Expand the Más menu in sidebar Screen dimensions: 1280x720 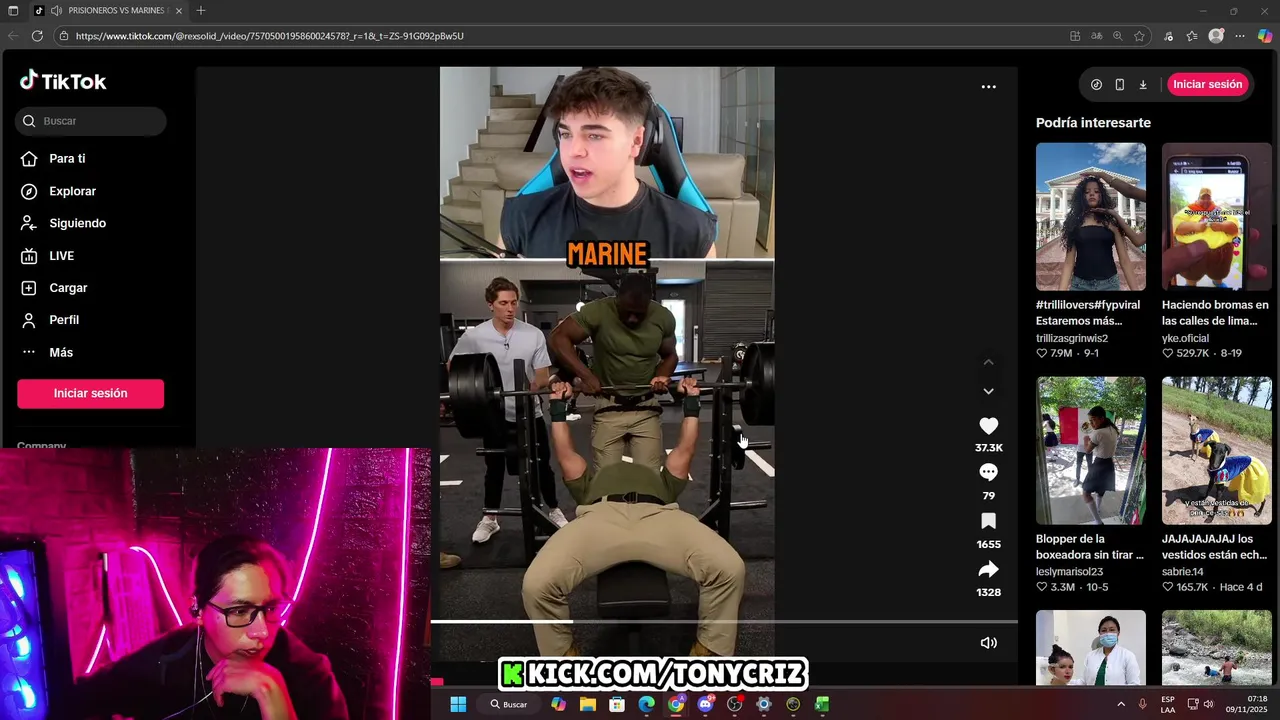(x=61, y=352)
